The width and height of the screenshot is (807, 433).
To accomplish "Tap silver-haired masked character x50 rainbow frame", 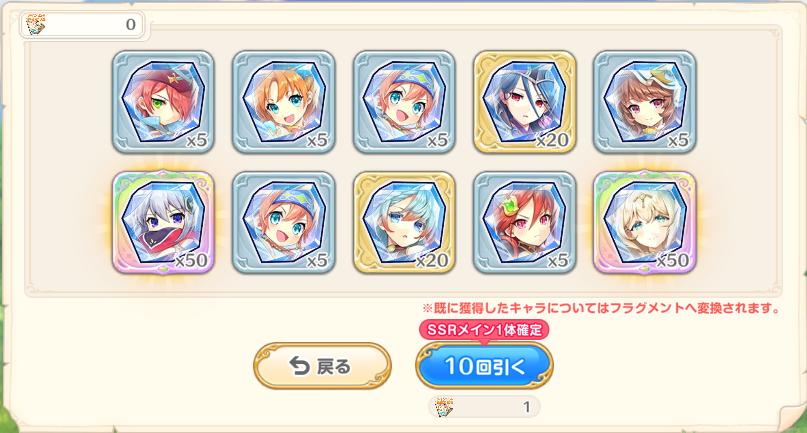I will coord(163,222).
